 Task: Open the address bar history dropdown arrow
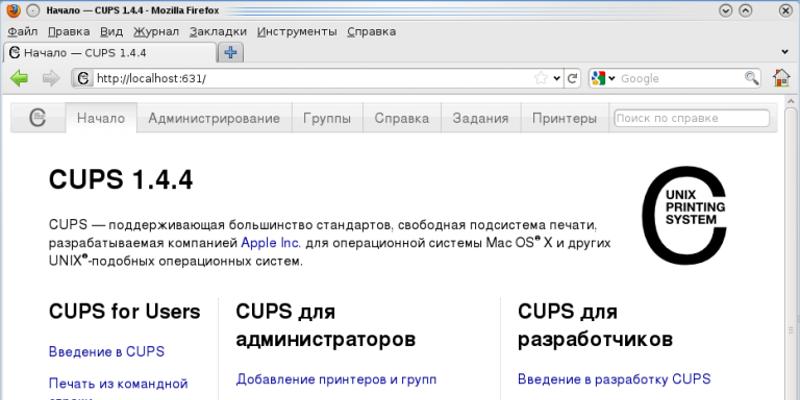[x=557, y=79]
